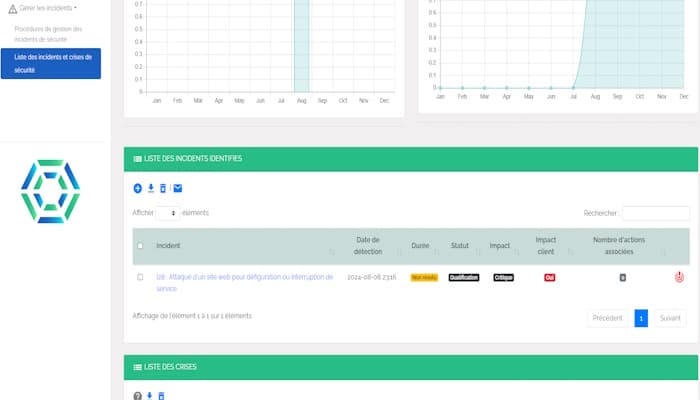Click the Rechercher search field
Image resolution: width=700 pixels, height=400 pixels.
[656, 213]
